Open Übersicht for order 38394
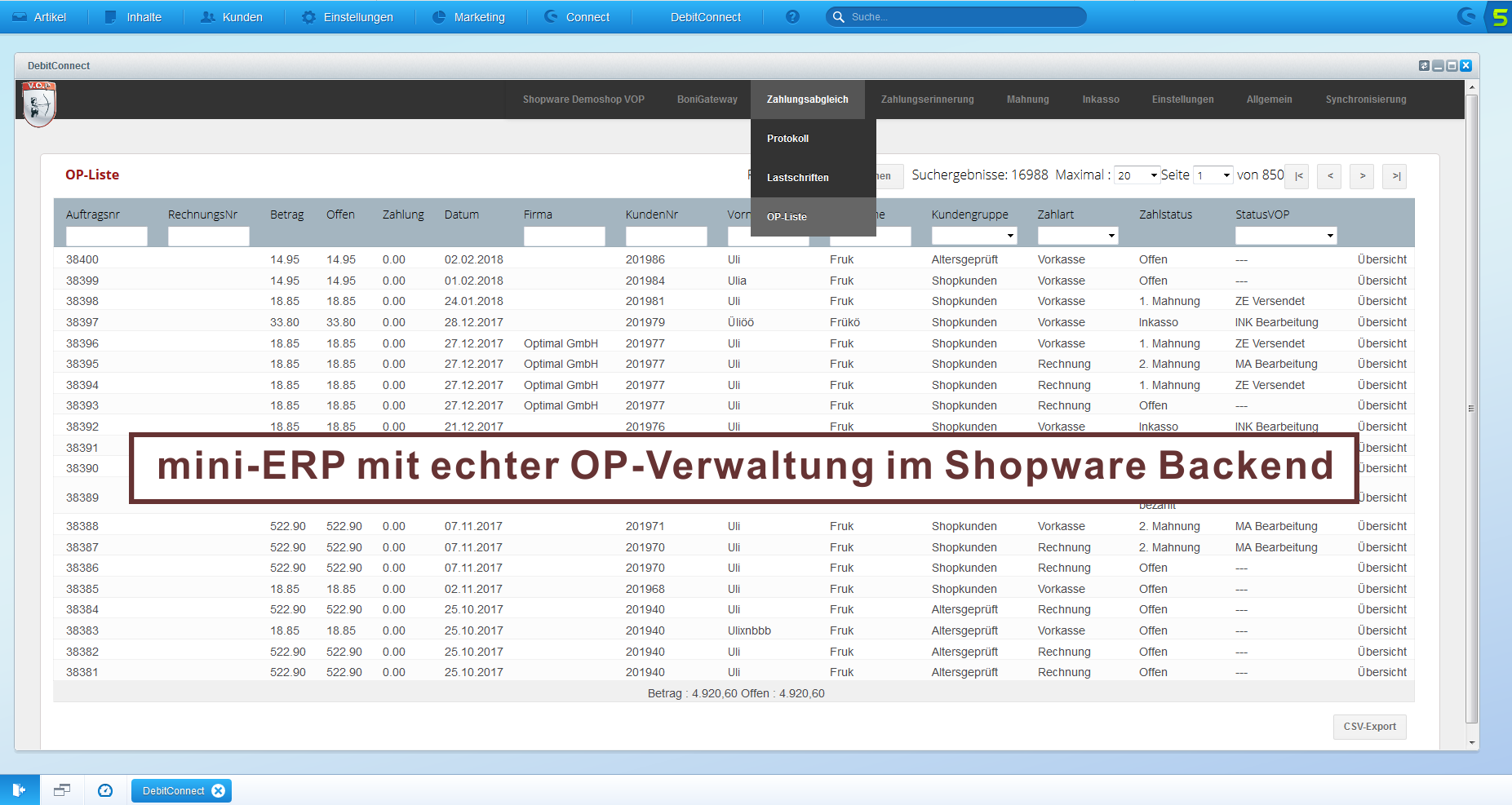 [x=1381, y=385]
